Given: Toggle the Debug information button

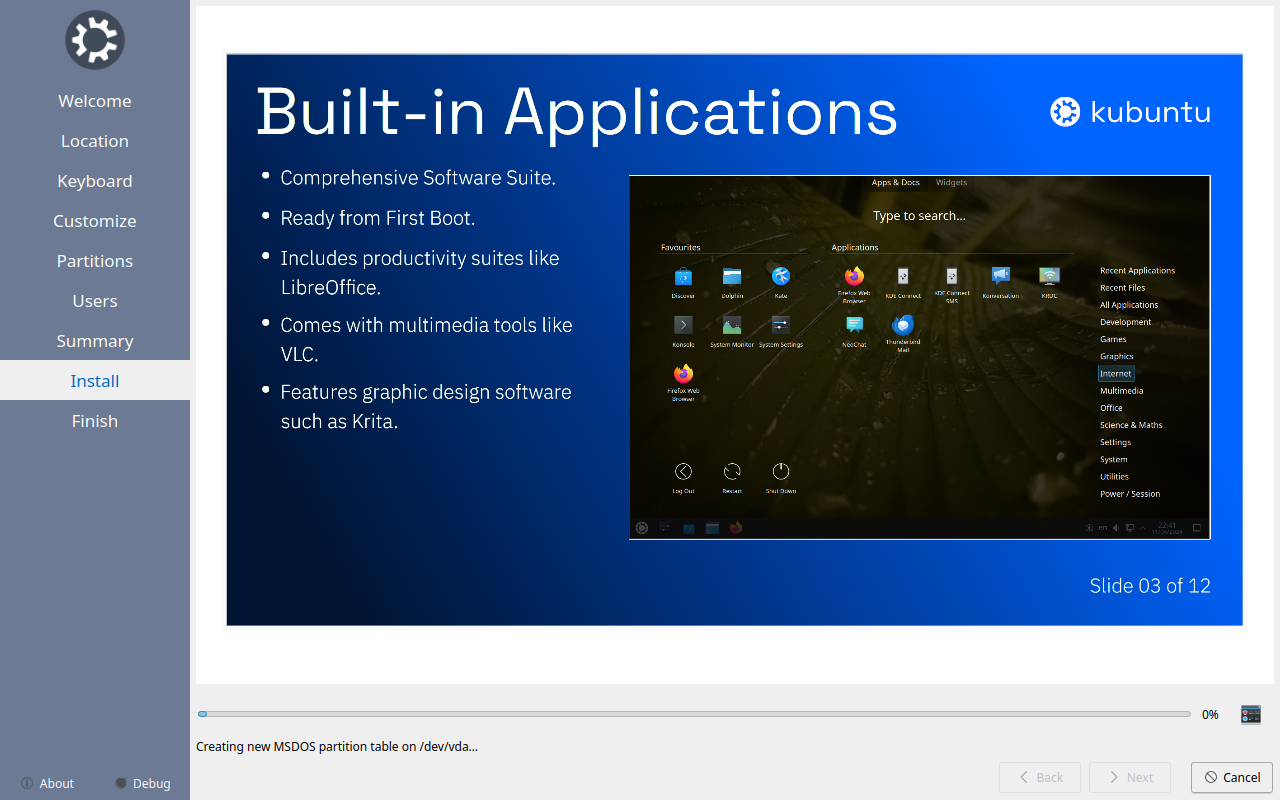Looking at the screenshot, I should coord(142,784).
